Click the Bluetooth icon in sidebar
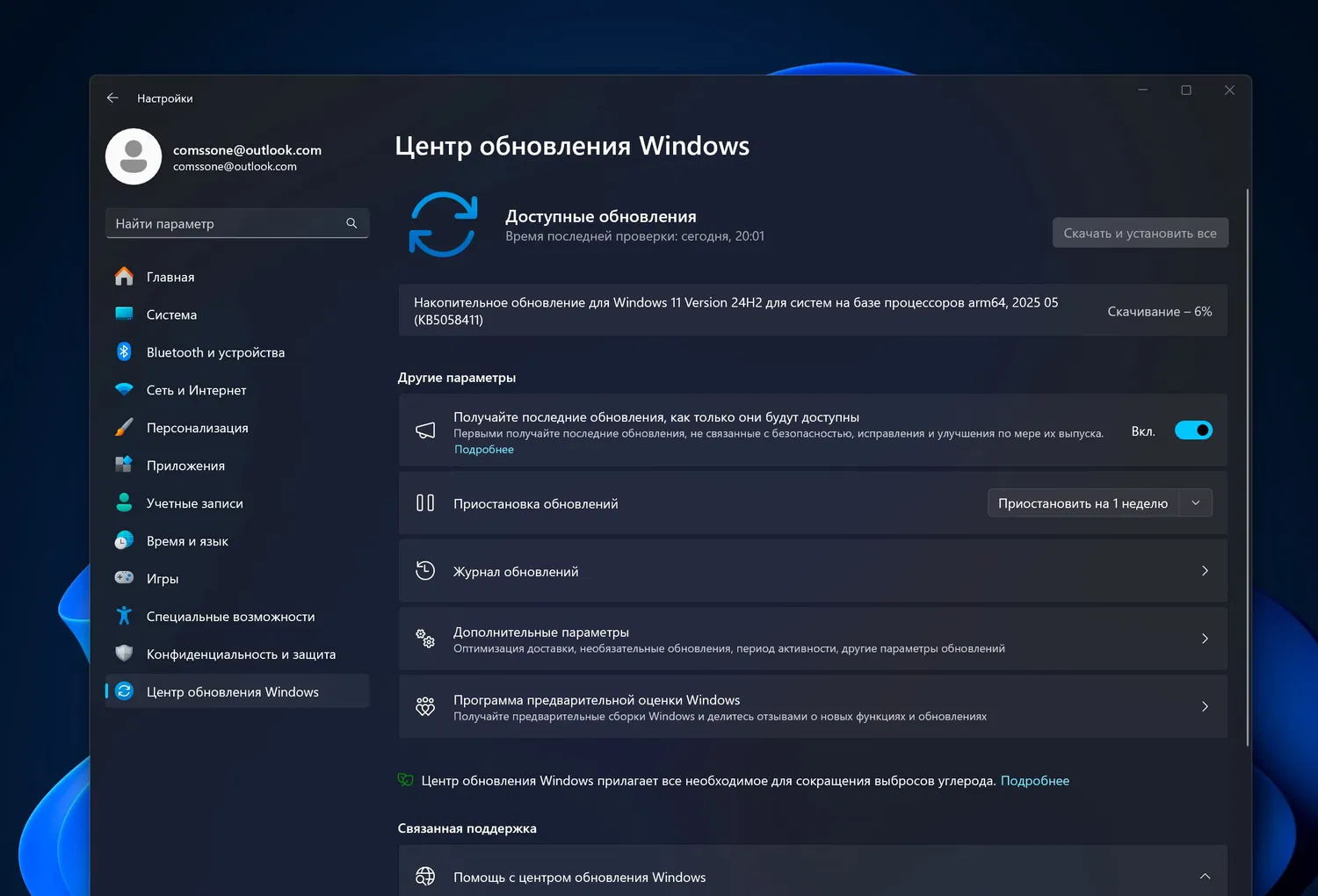 click(124, 352)
